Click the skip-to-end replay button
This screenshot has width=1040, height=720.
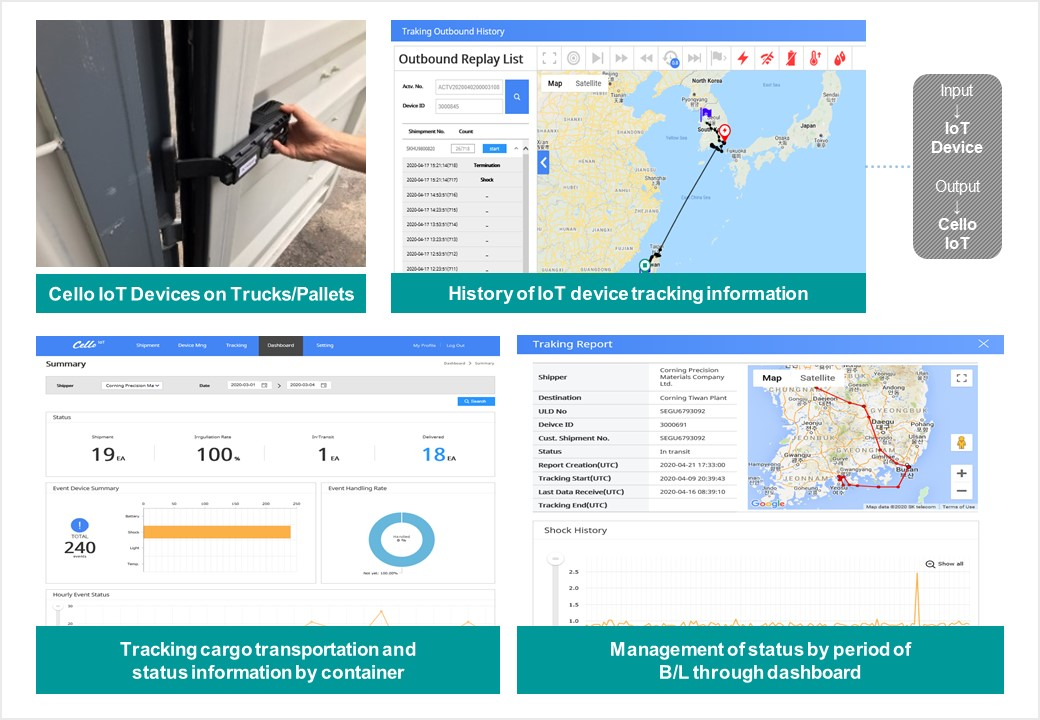coord(694,58)
